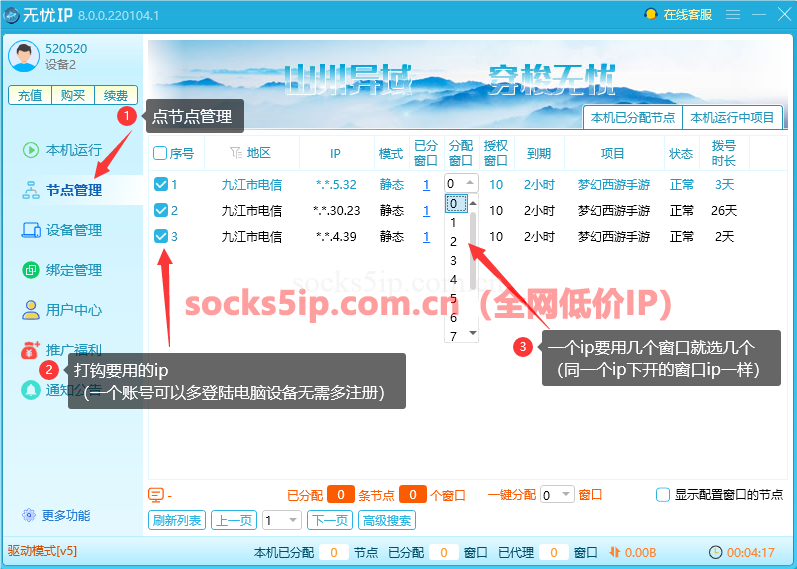Click the filter icon beside 地区 header
Viewport: 797px width, 569px height.
(236, 154)
